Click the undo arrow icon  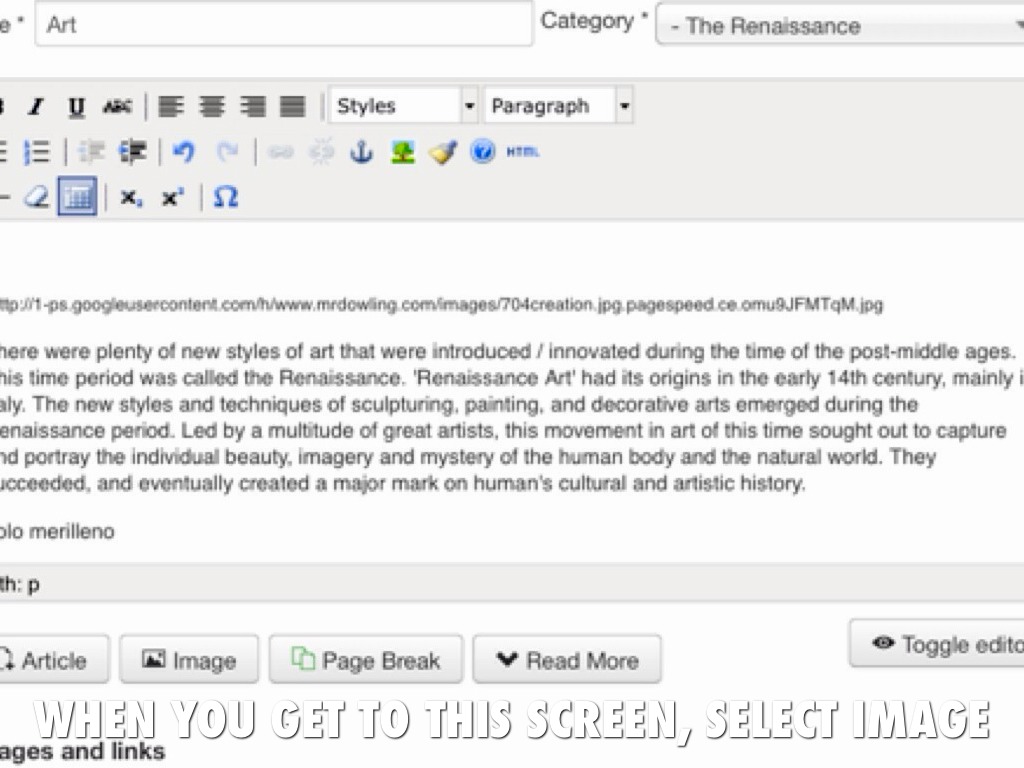[183, 152]
